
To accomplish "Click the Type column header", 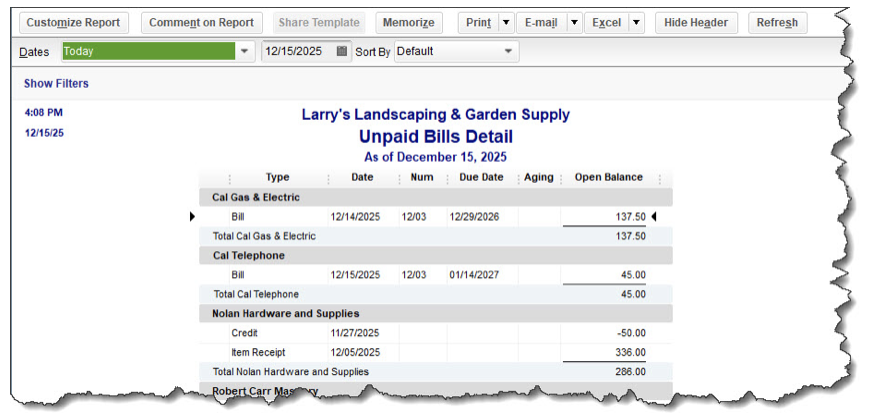I will [277, 178].
